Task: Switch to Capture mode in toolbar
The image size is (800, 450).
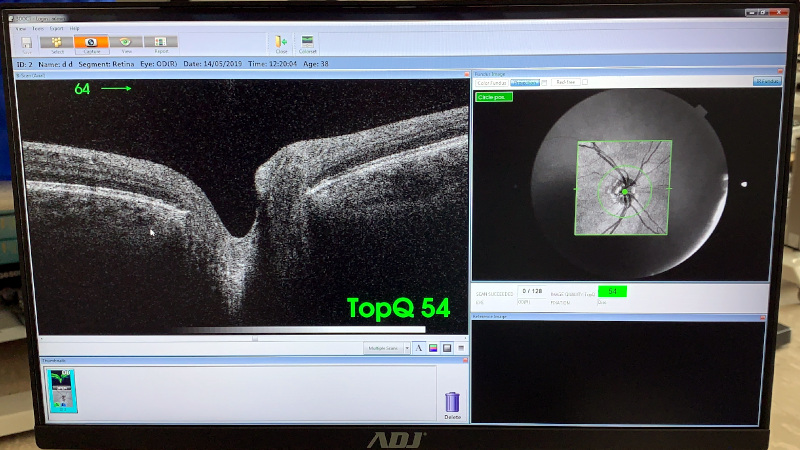Action: click(x=91, y=43)
